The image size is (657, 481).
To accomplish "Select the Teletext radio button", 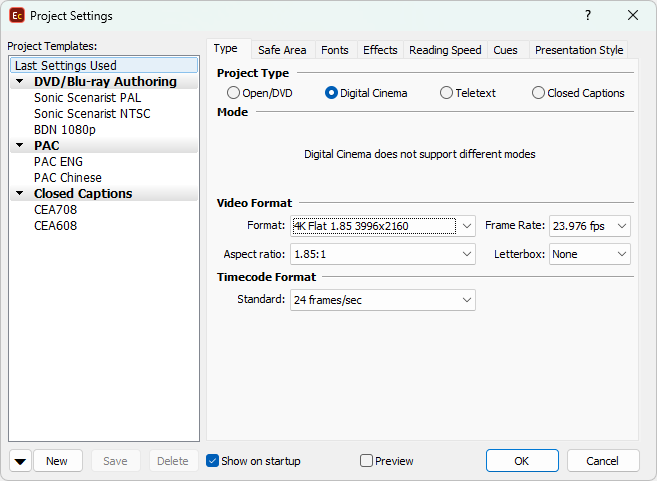I will [446, 93].
